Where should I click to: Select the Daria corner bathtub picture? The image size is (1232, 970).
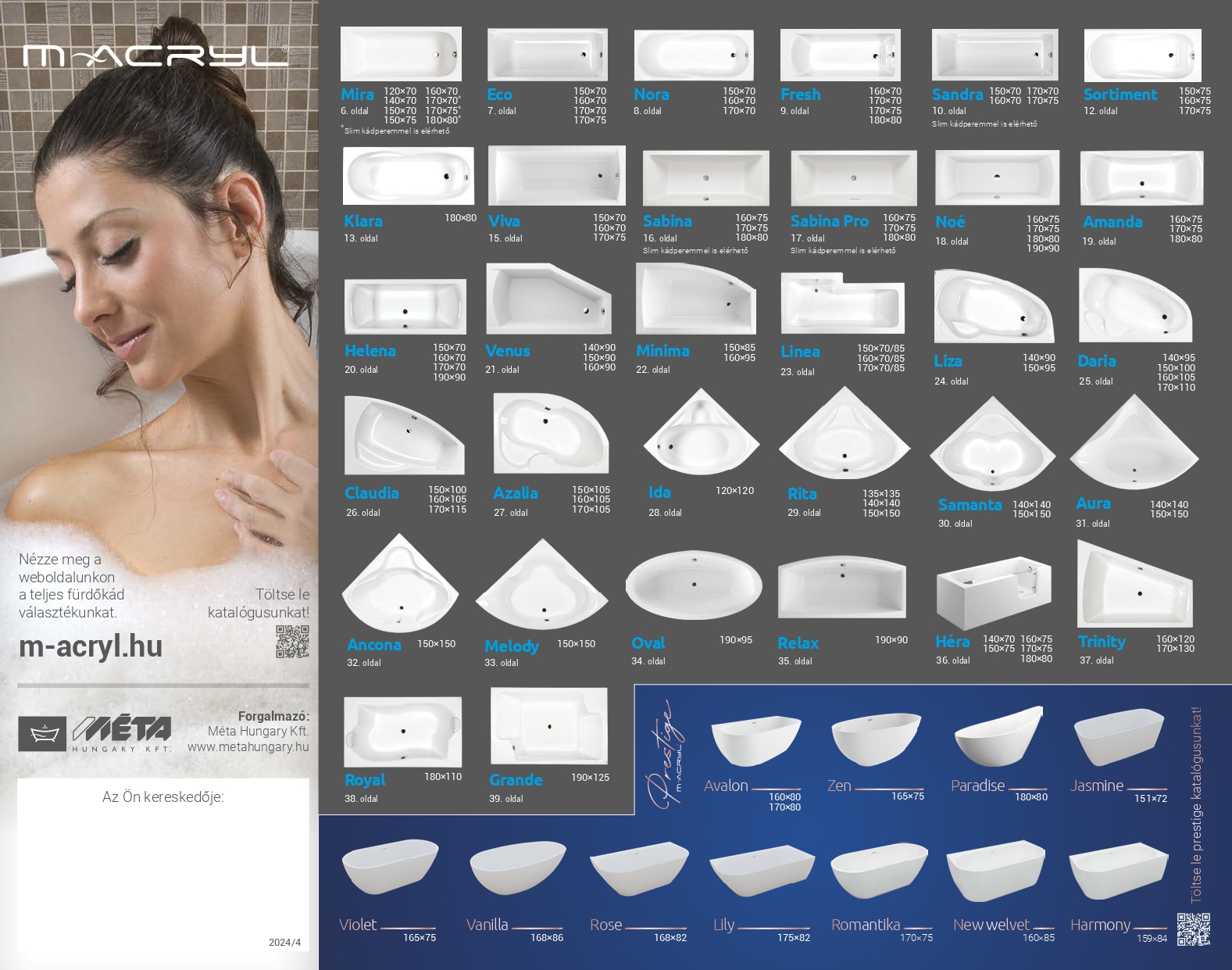(1136, 306)
